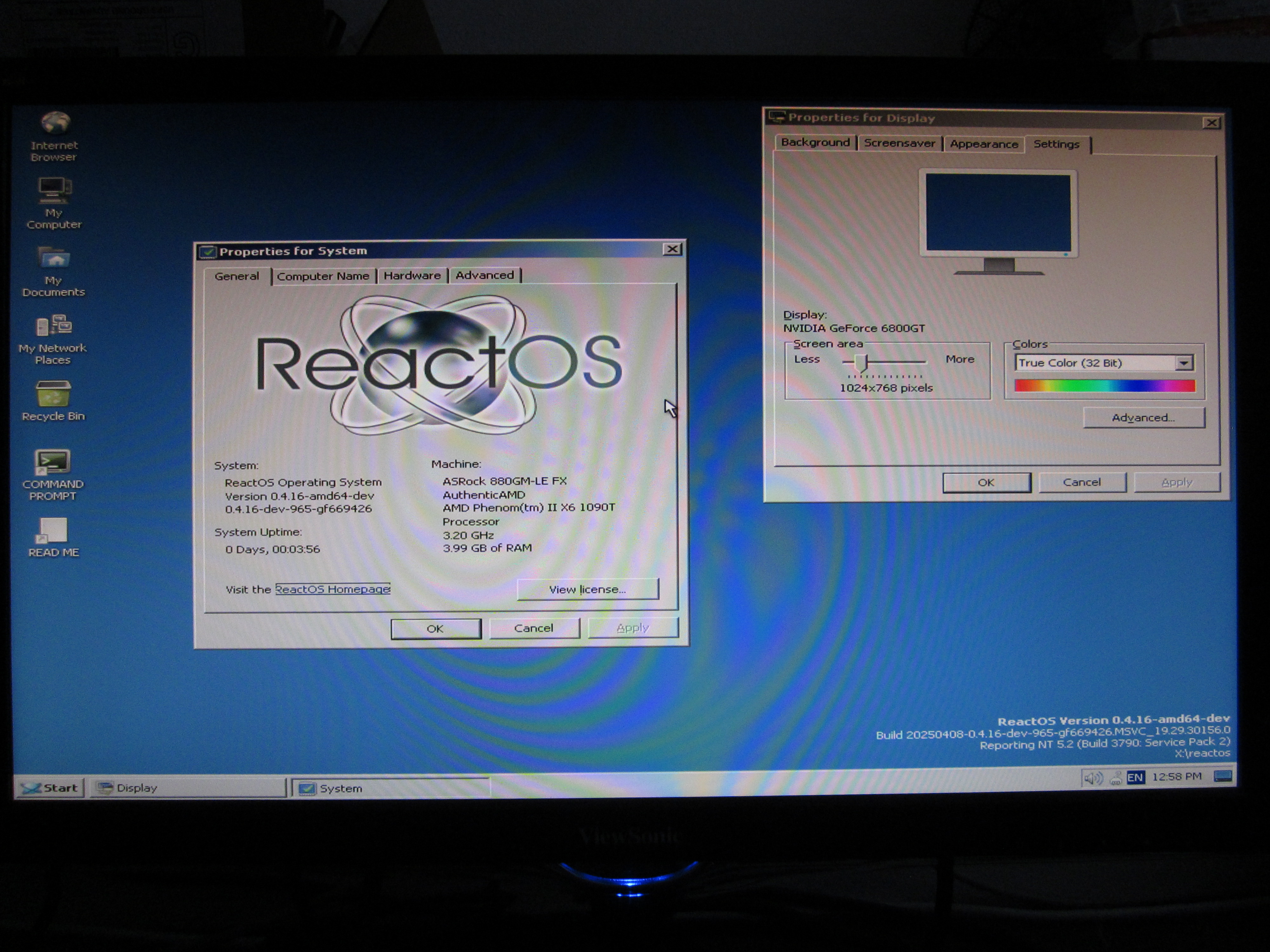Click Apply in Properties for Display
The width and height of the screenshot is (1270, 952).
(1177, 482)
